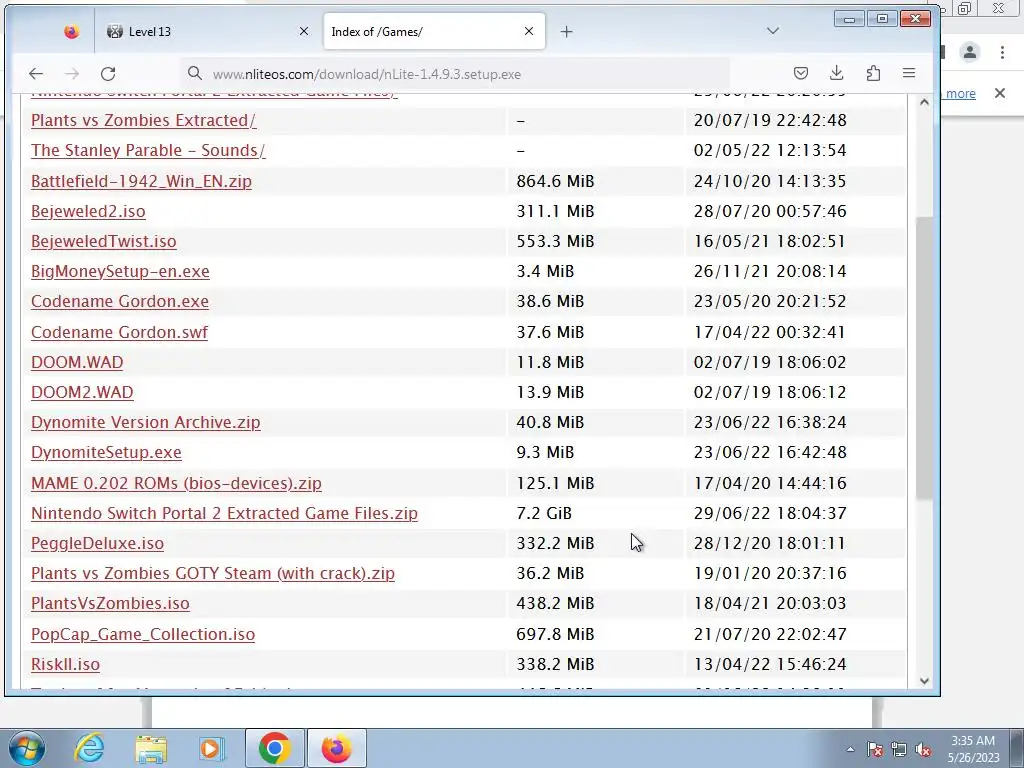
Task: Download BigMoneySetup-en.exe
Action: (120, 271)
